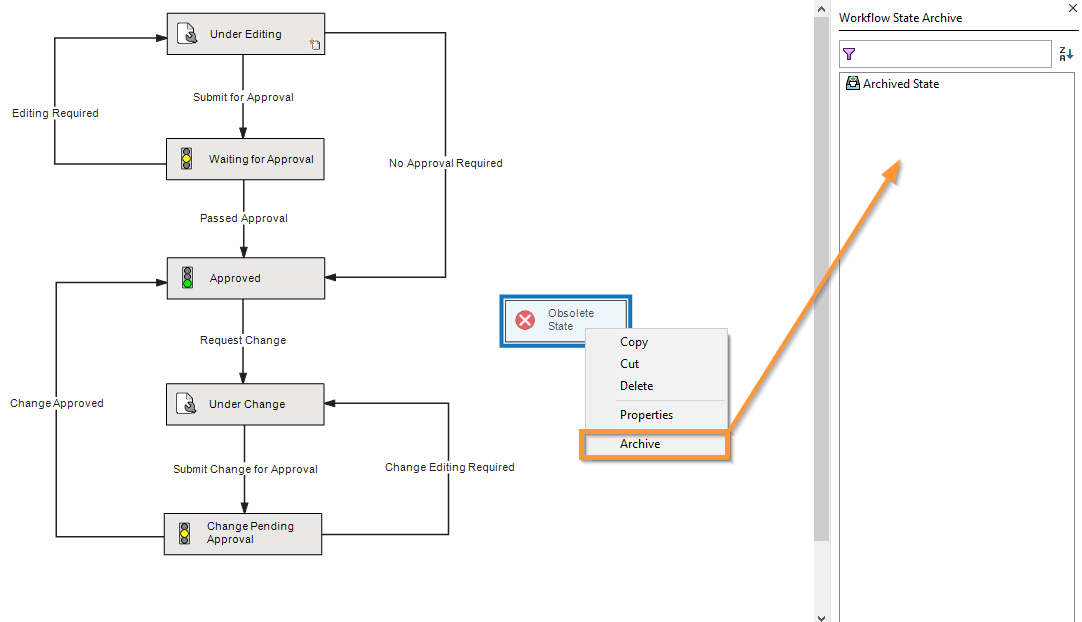Open Properties from the context menu
The height and width of the screenshot is (622, 1082).
[646, 414]
